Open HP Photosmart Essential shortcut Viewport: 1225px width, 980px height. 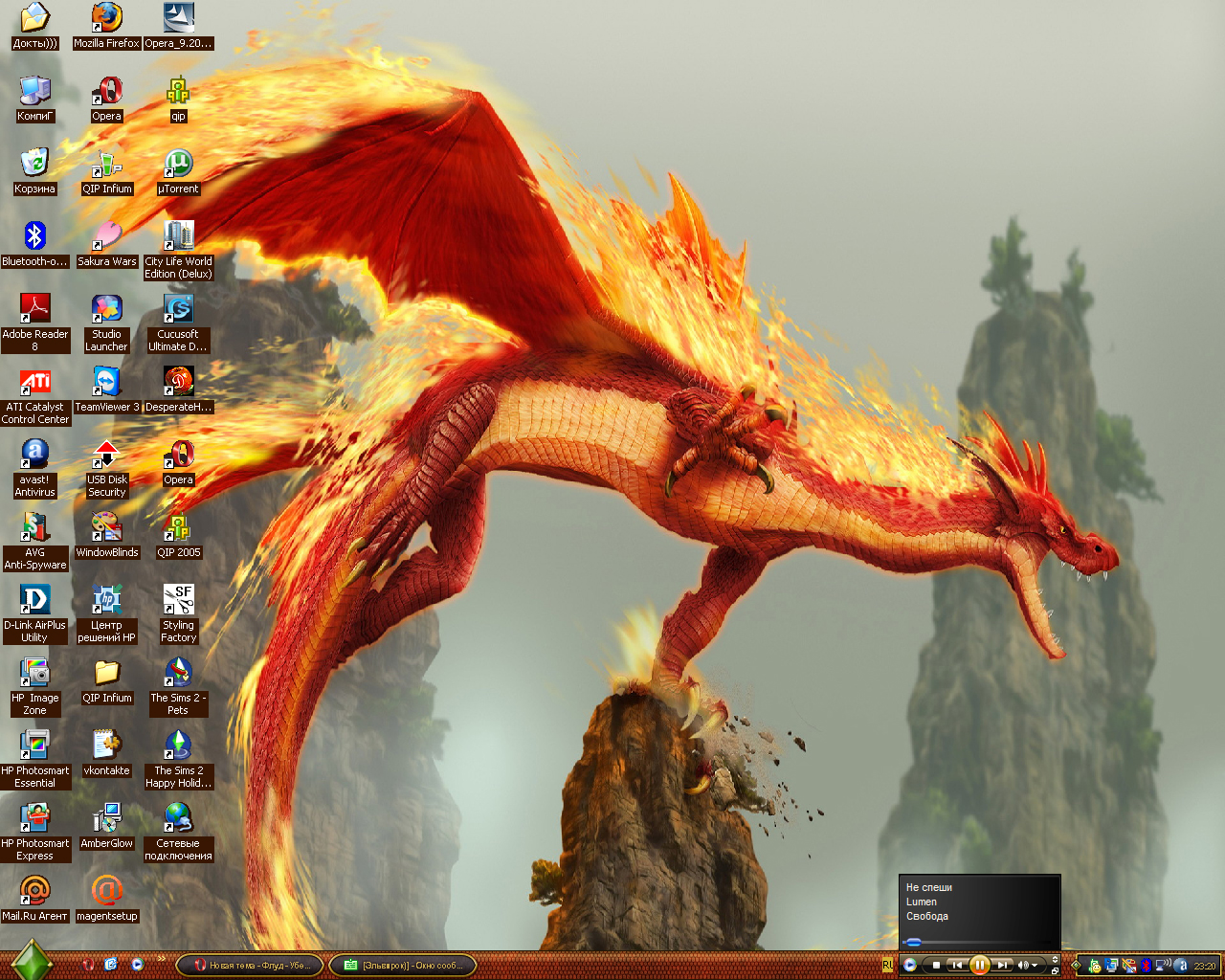click(34, 760)
